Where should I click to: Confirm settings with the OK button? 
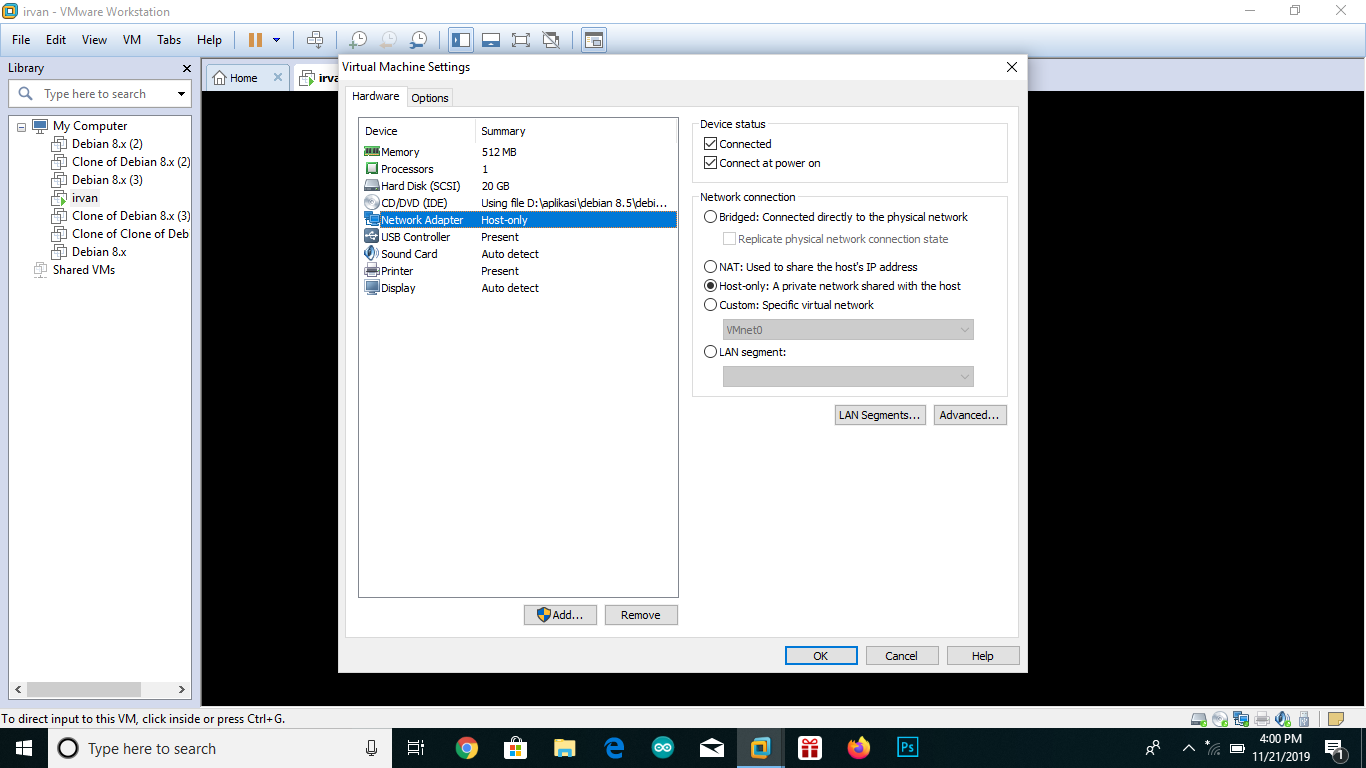pyautogui.click(x=821, y=656)
